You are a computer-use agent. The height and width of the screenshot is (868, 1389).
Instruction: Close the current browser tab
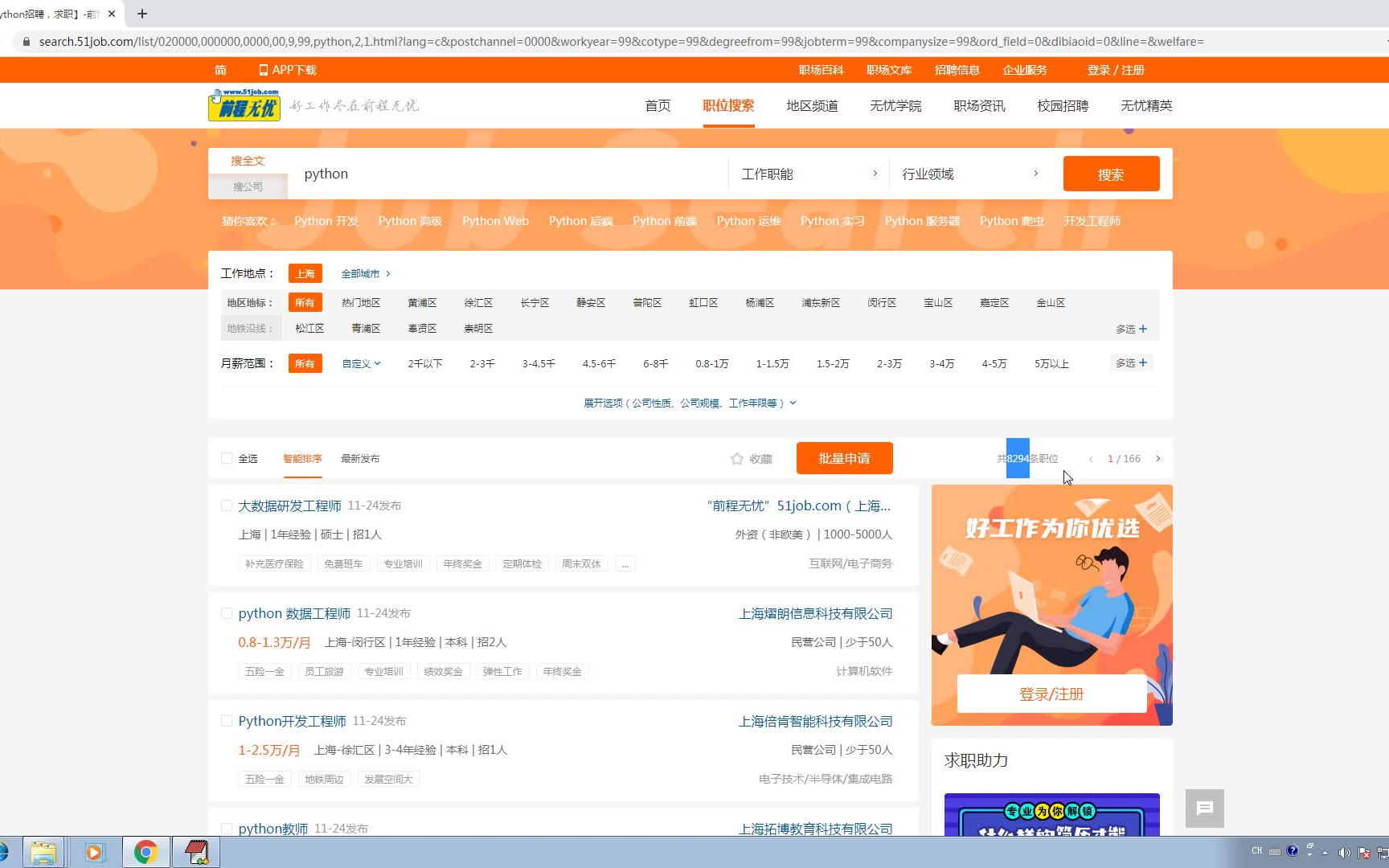112,14
